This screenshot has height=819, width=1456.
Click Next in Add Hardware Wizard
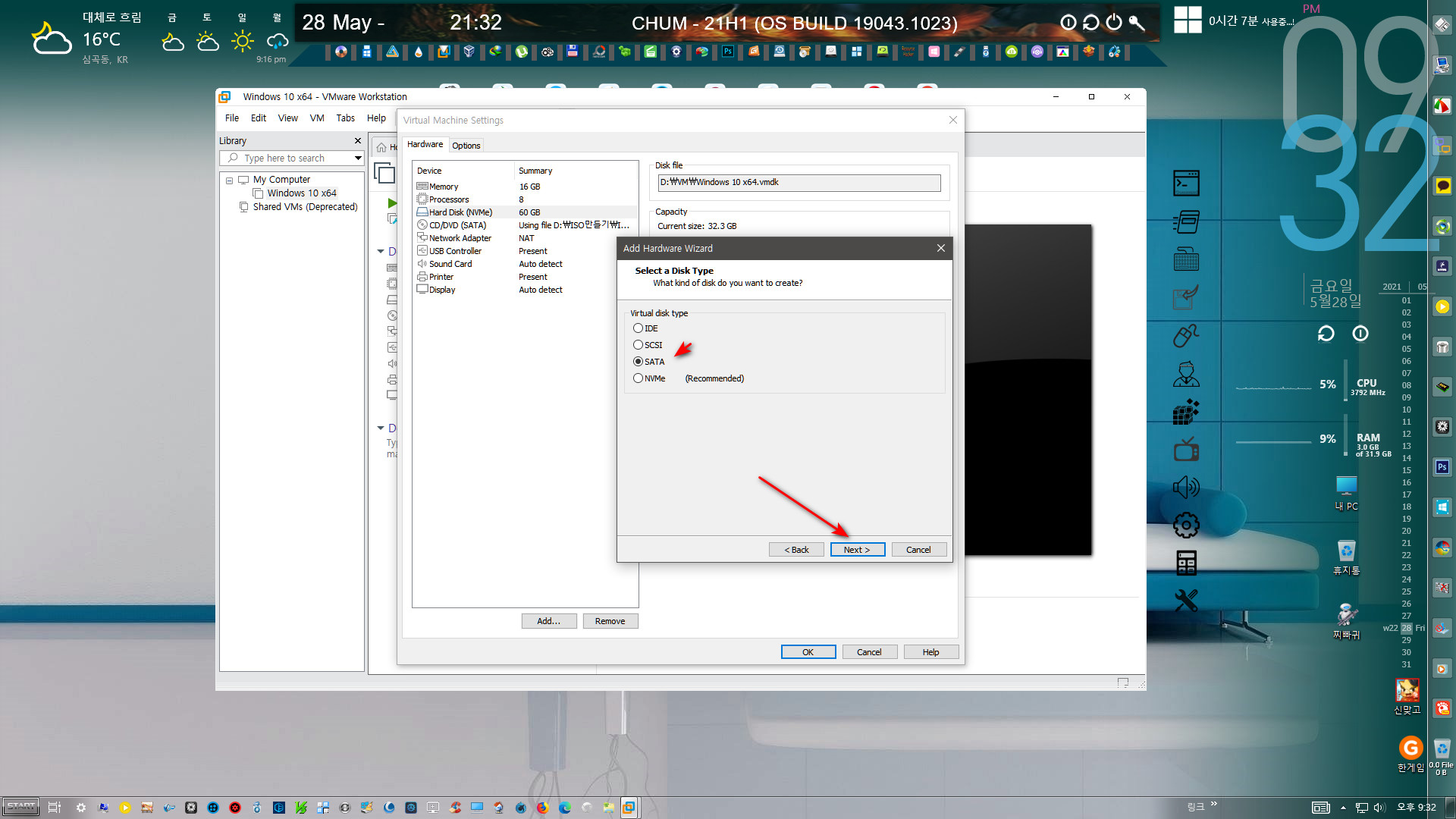tap(857, 550)
